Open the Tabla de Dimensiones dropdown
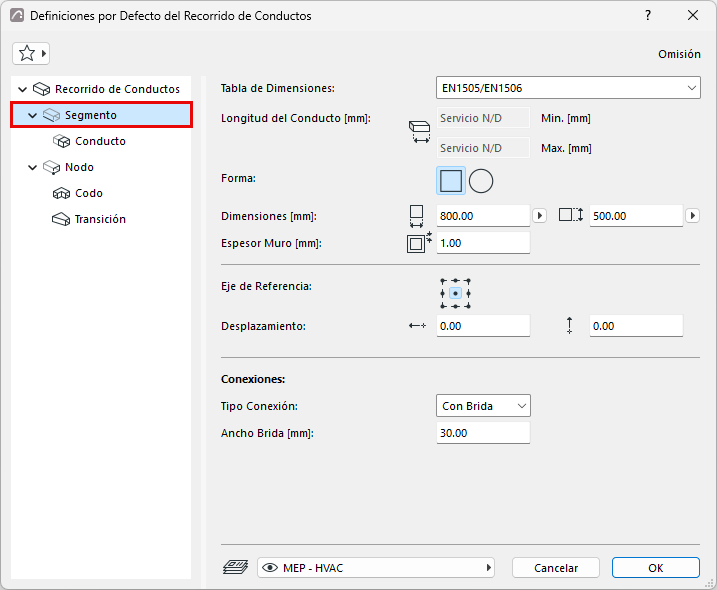Image resolution: width=717 pixels, height=590 pixels. (x=568, y=88)
